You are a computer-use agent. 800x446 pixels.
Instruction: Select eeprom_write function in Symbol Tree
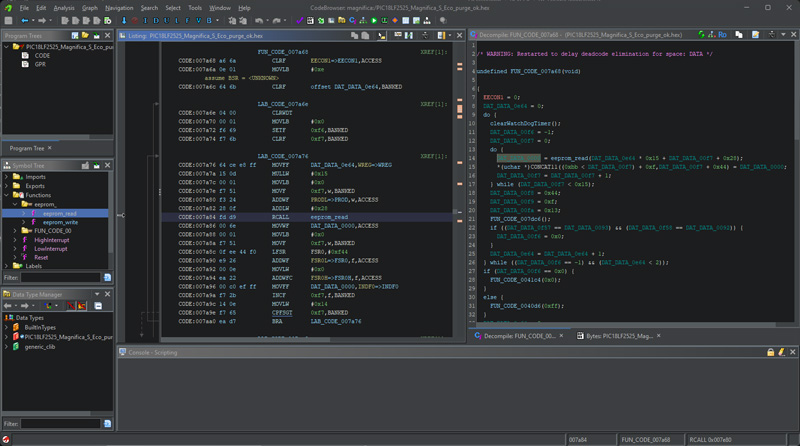(61, 221)
